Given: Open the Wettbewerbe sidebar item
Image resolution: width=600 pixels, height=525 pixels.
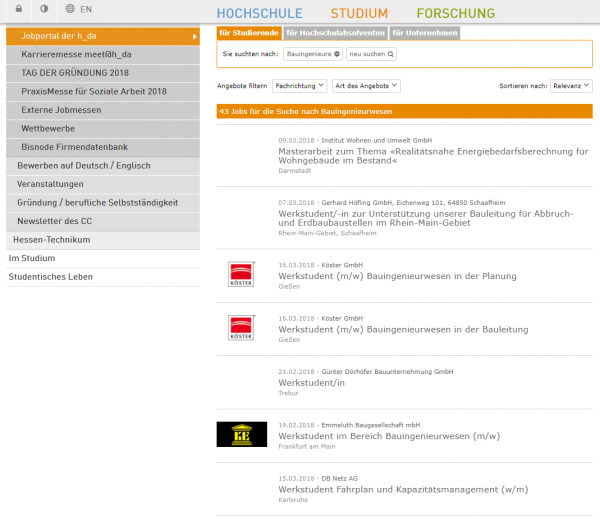Looking at the screenshot, I should pos(103,129).
